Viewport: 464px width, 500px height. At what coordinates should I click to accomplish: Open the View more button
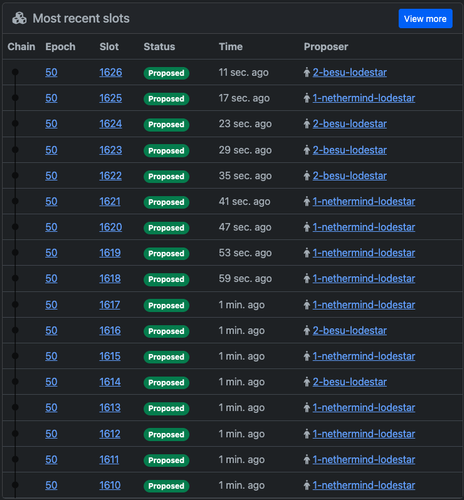(x=425, y=19)
